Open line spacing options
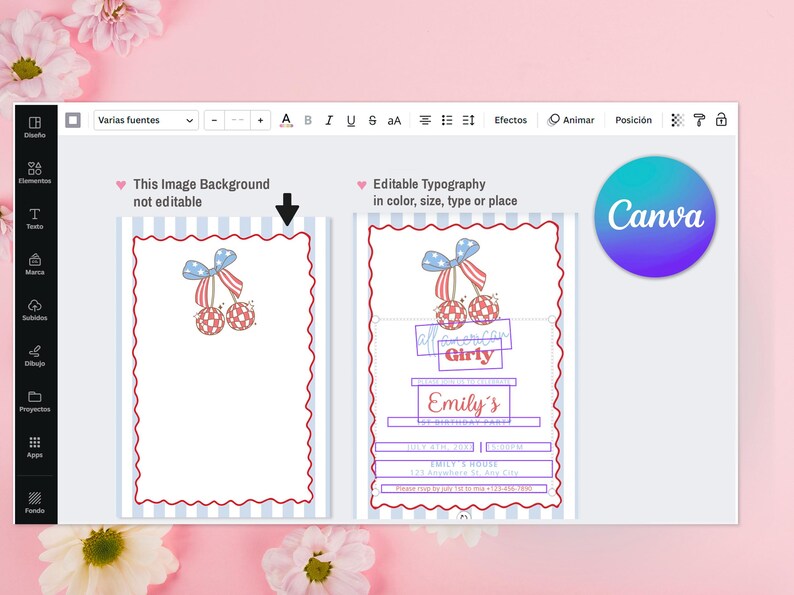 [468, 120]
